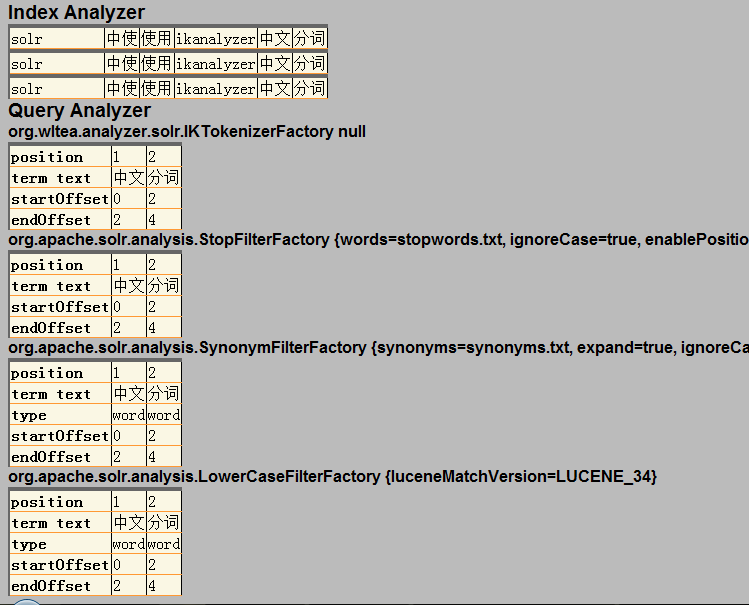749x605 pixels.
Task: Click "term text" label in LowerCaseFilterFactory table
Action: [51, 523]
